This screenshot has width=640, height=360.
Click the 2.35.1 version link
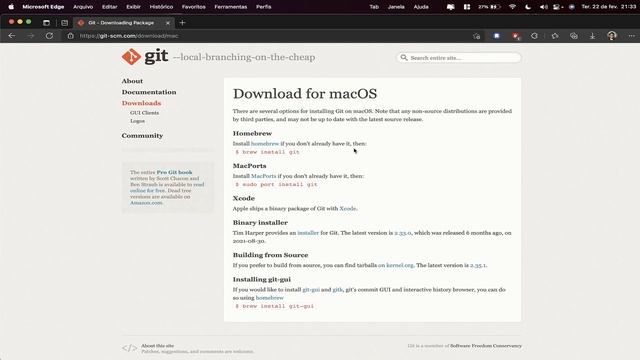pos(478,265)
